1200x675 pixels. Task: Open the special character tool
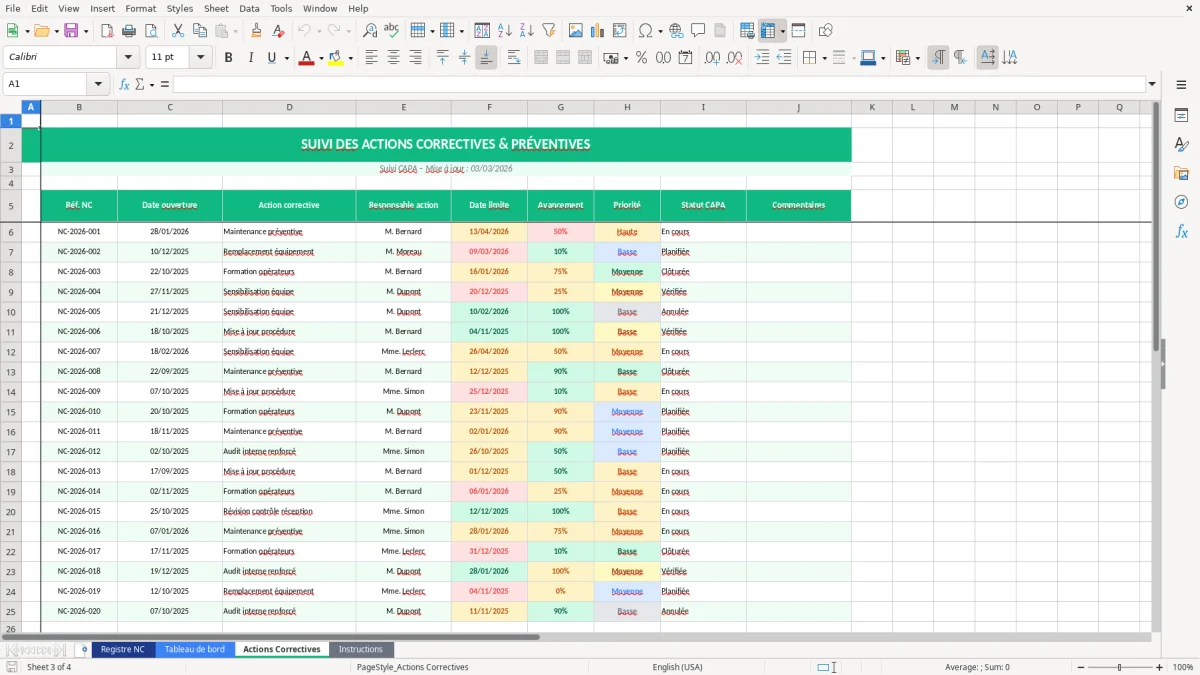coord(645,31)
